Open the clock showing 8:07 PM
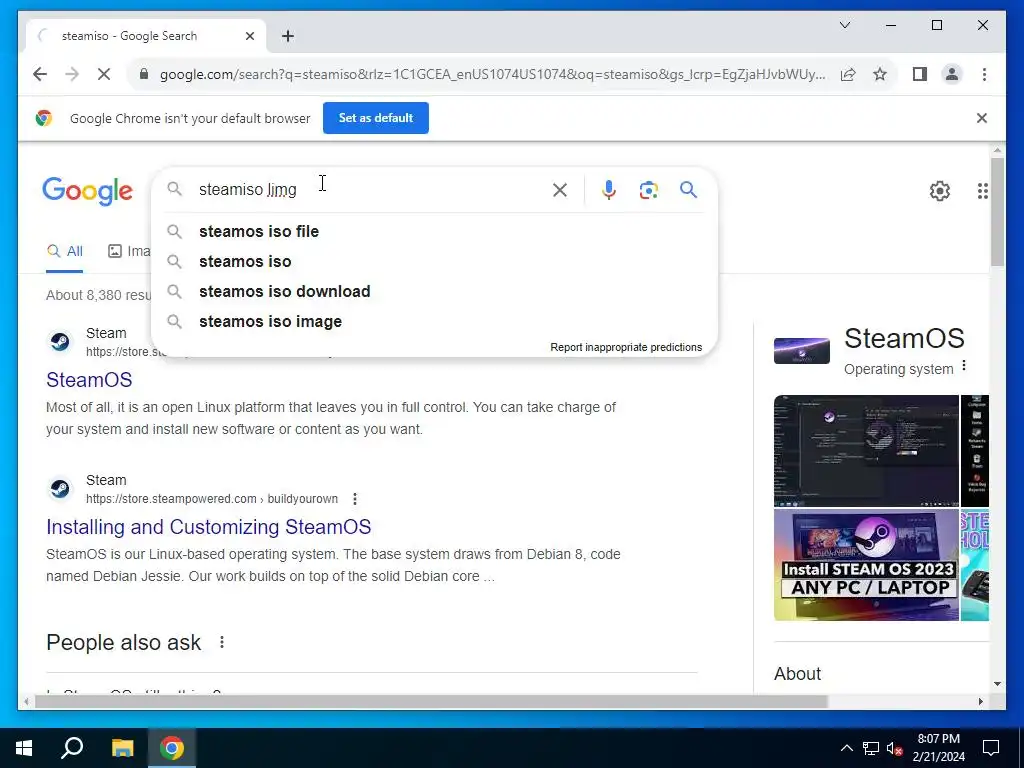The height and width of the screenshot is (768, 1024). tap(938, 748)
